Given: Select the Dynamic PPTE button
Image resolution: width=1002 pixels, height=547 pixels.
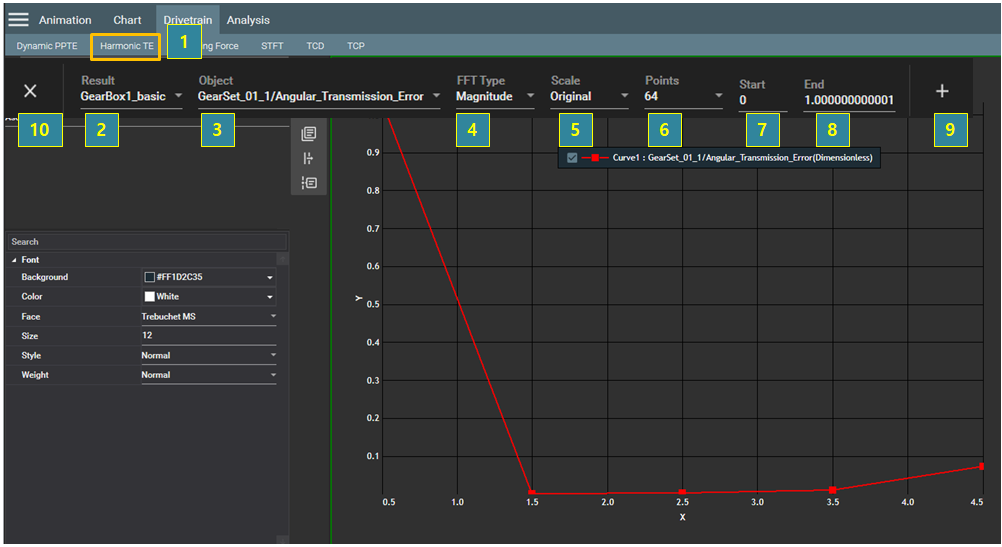Looking at the screenshot, I should point(47,46).
